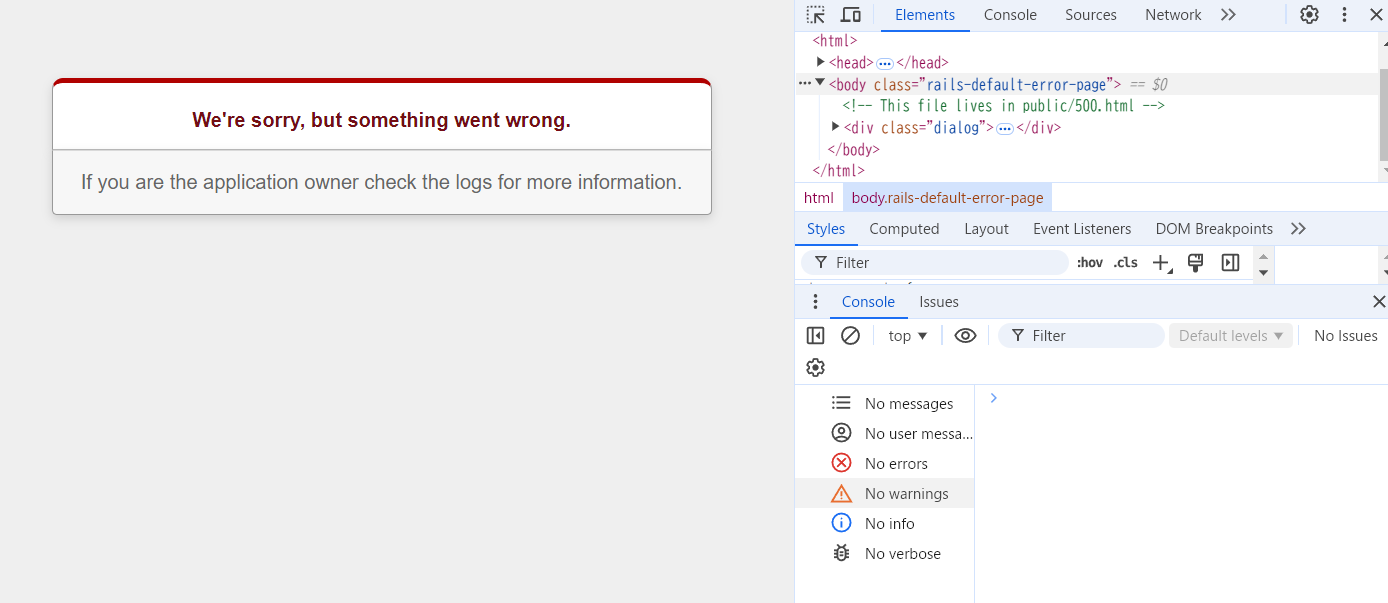Viewport: 1388px width, 603px height.
Task: Show more style pane tabs chevron
Action: 1298,229
